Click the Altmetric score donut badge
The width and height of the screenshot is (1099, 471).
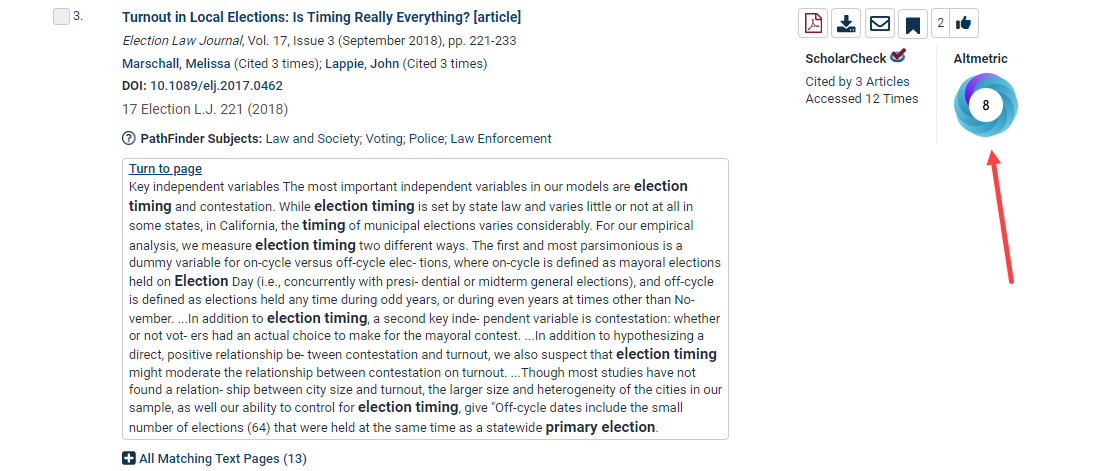pyautogui.click(x=985, y=105)
